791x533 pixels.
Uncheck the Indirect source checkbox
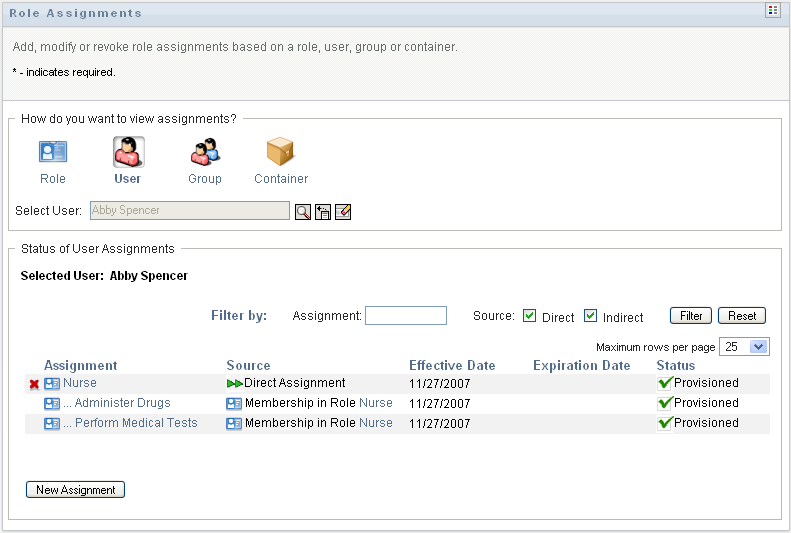[591, 316]
